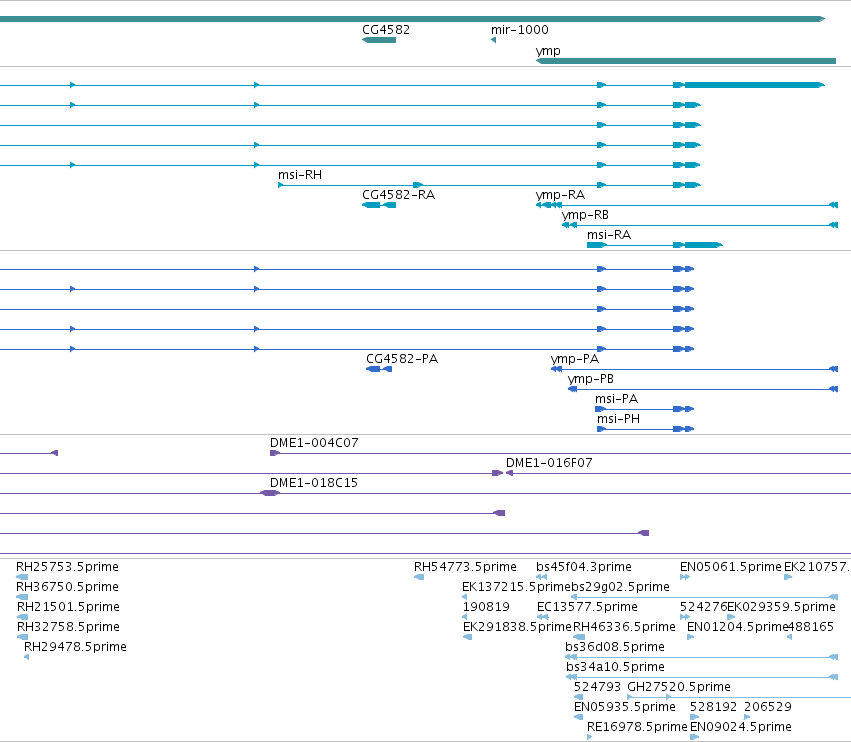
Task: Select EST RE16978.5prime
Action: click(x=637, y=727)
